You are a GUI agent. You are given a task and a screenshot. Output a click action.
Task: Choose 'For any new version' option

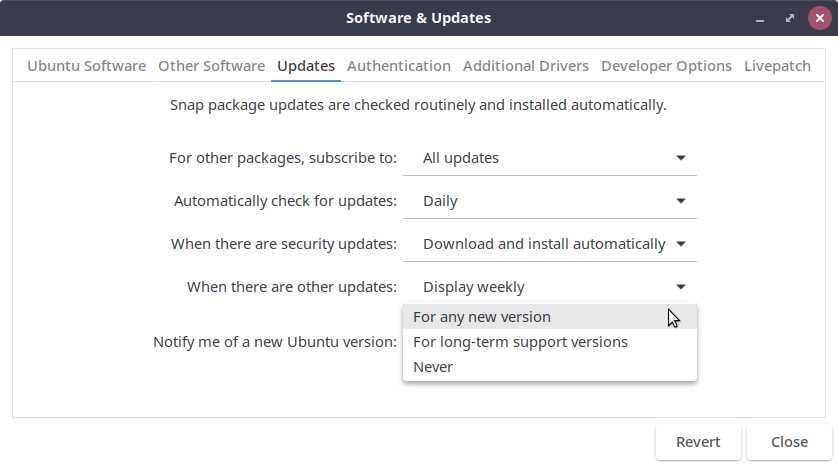482,317
